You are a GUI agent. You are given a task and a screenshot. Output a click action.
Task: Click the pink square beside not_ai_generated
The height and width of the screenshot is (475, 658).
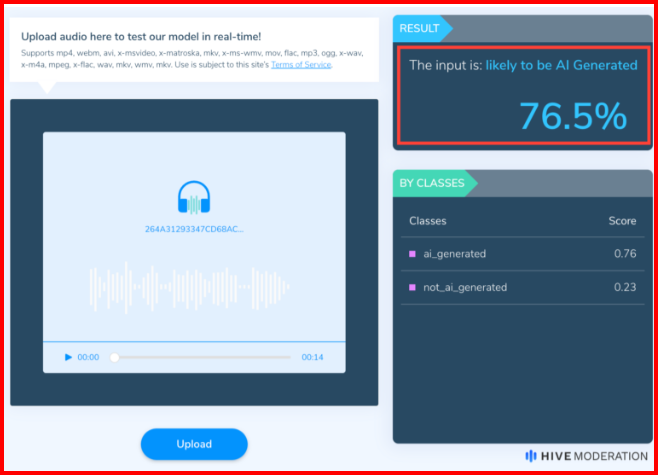click(412, 287)
